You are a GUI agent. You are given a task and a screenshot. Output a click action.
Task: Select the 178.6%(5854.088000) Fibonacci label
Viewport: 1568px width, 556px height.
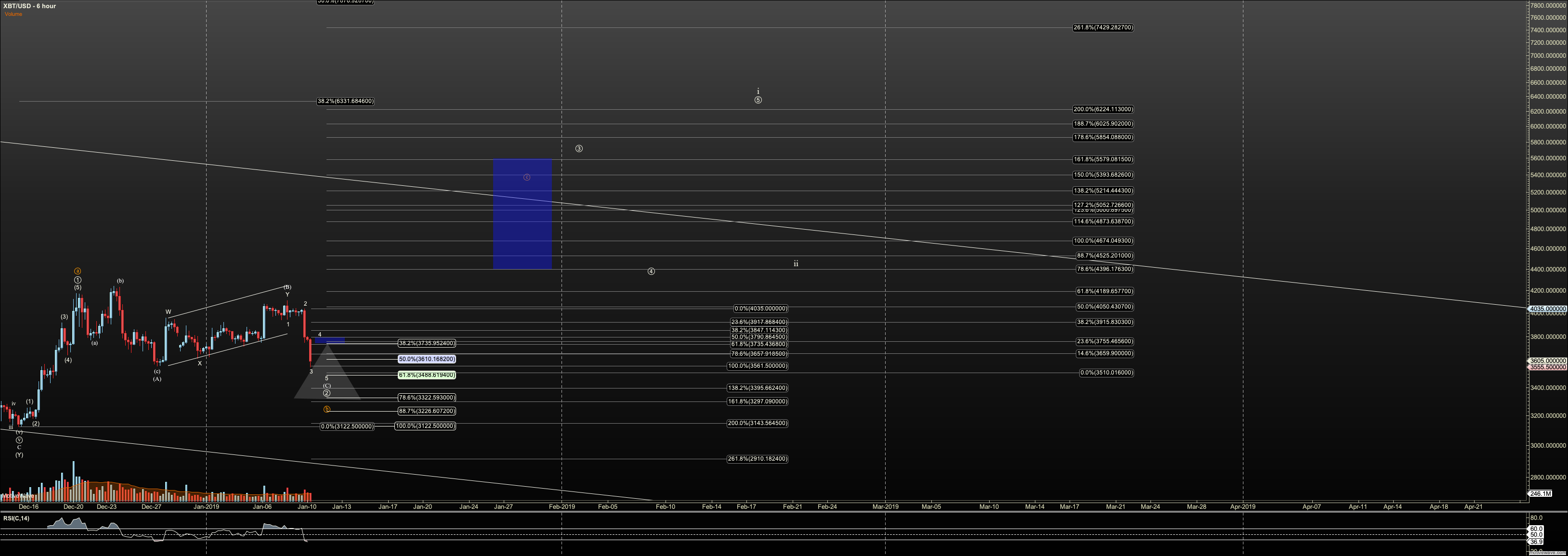1103,138
